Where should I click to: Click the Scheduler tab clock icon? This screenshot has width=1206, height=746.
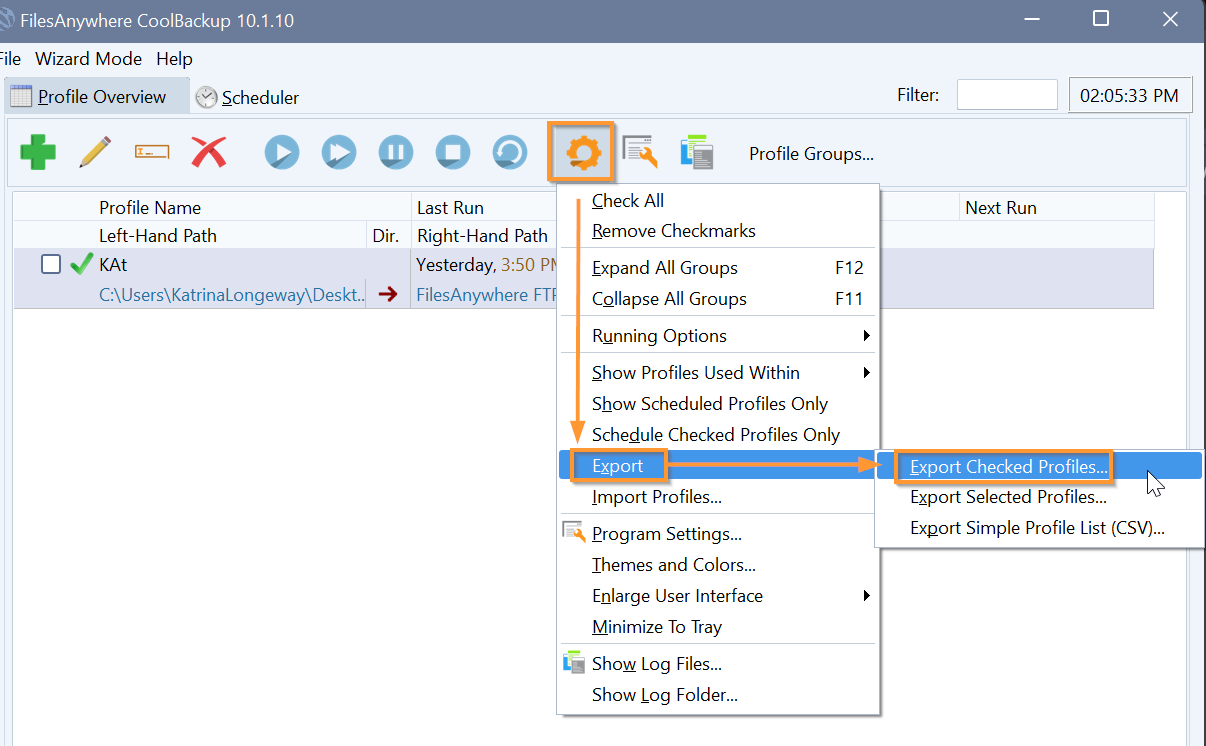pos(206,97)
